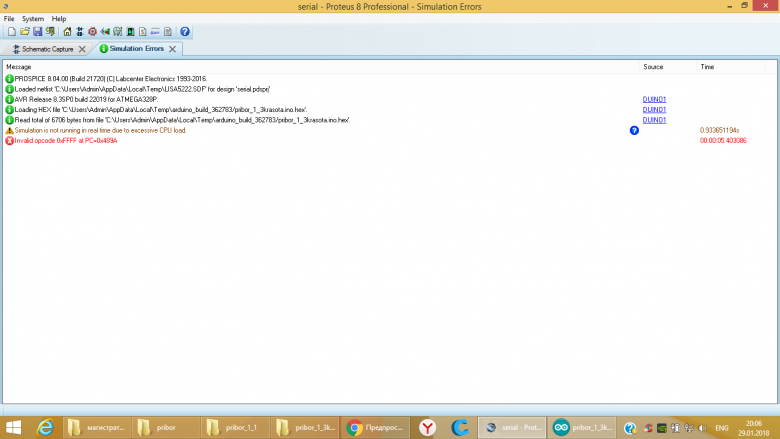The height and width of the screenshot is (439, 780).
Task: Switch to the Arduino 'pribor_1_3k...' taskbar window
Action: click(x=582, y=428)
